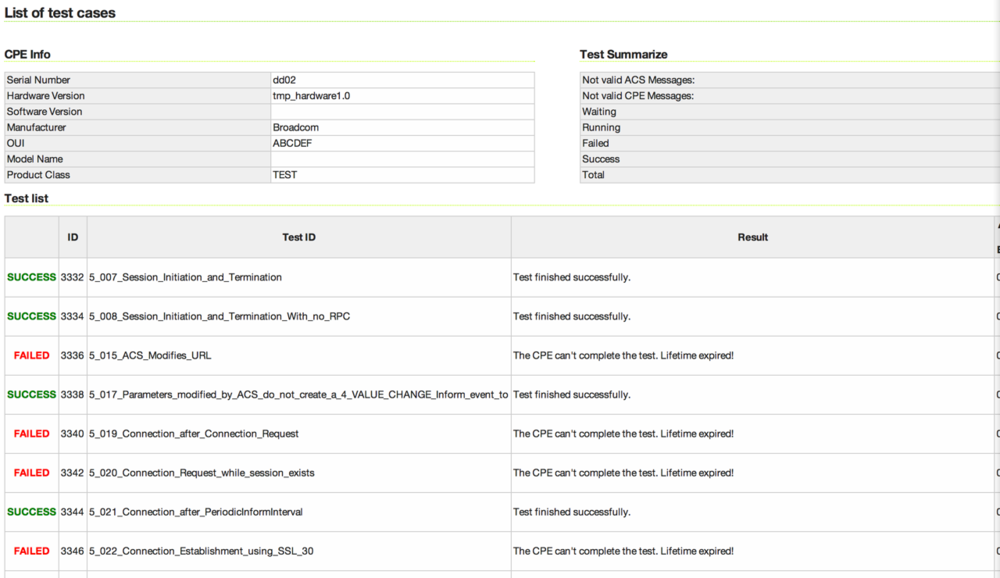Viewport: 1000px width, 578px height.
Task: Click the Success summary row
Action: (x=790, y=159)
